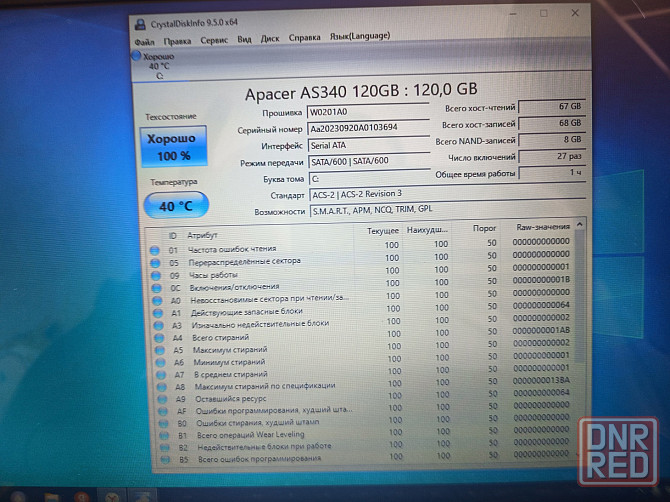Image resolution: width=670 pixels, height=502 pixels.
Task: Click the status circle for Максимум стираний по спецификации
Action: [x=162, y=387]
